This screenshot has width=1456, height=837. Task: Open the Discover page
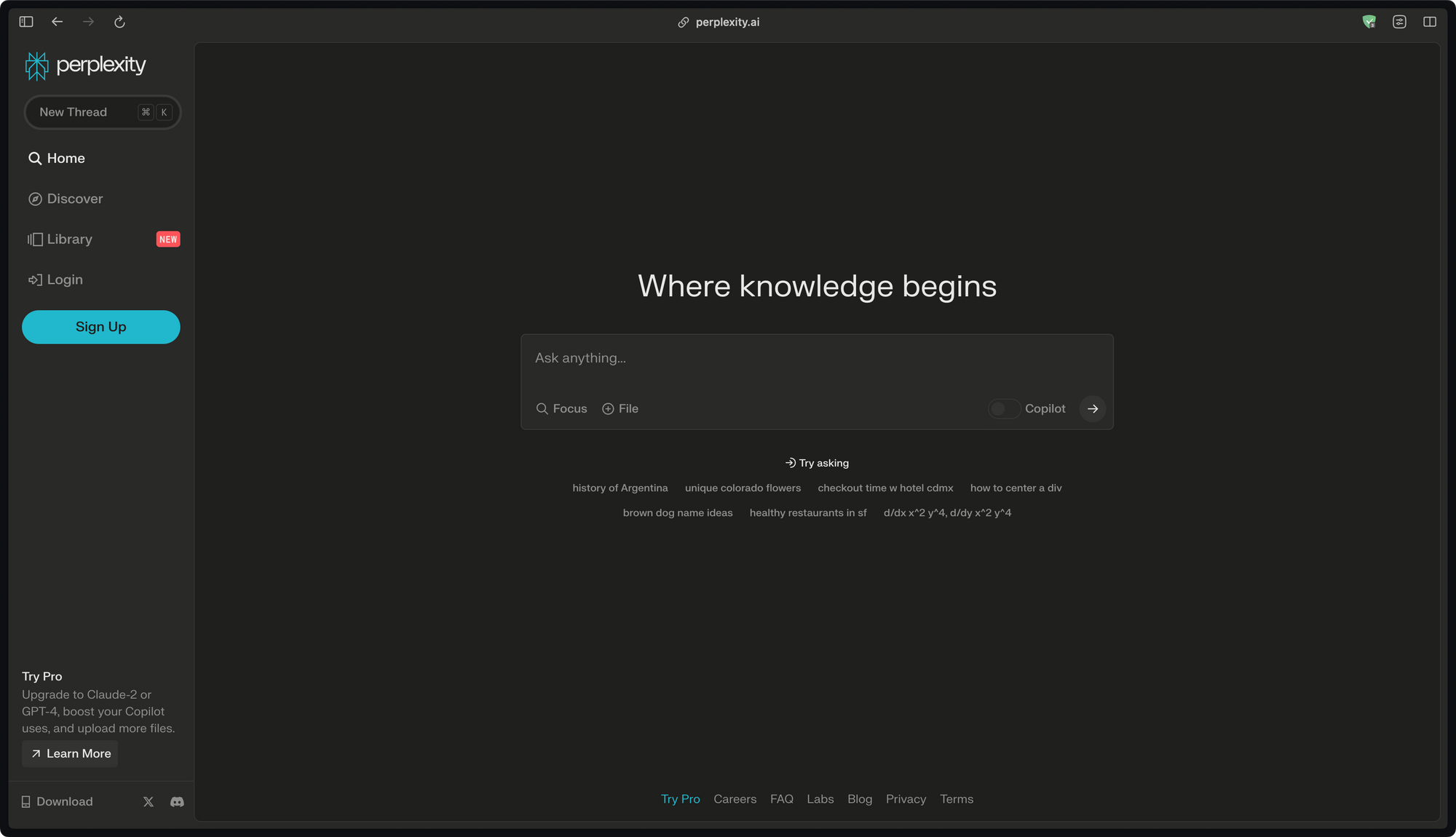point(66,199)
